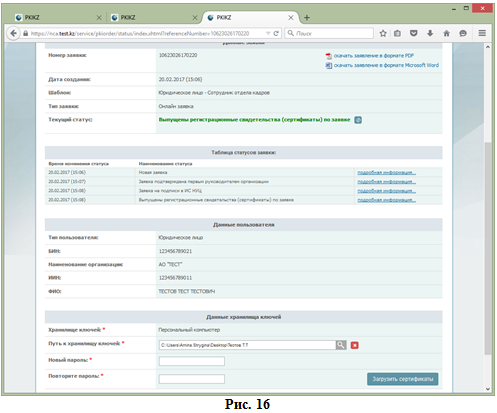Click the browser back arrow button
This screenshot has width=497, height=413.
[13, 33]
